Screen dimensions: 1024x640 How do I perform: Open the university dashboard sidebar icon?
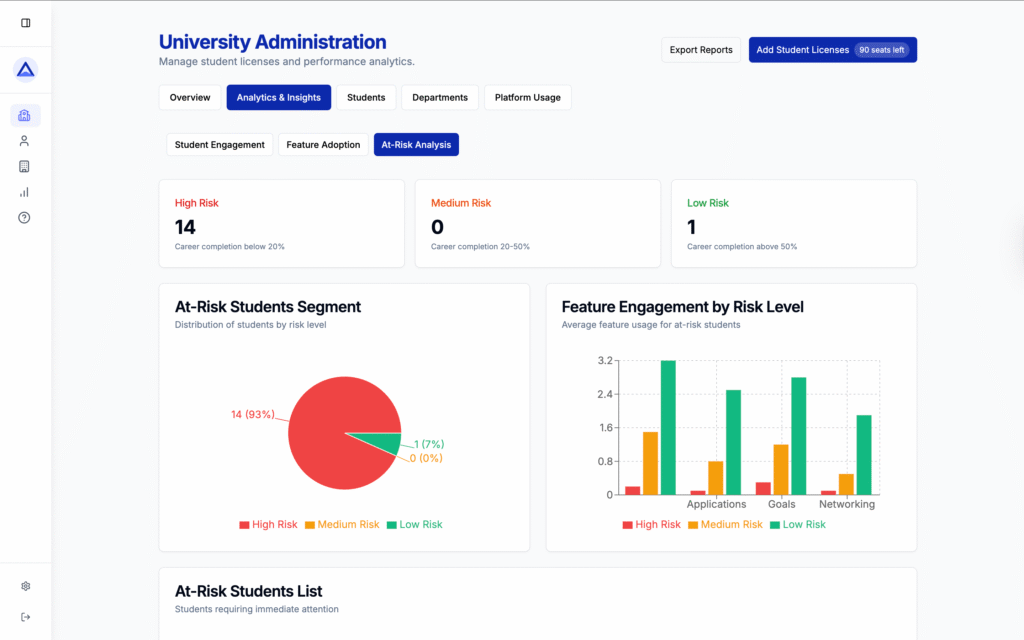25,116
